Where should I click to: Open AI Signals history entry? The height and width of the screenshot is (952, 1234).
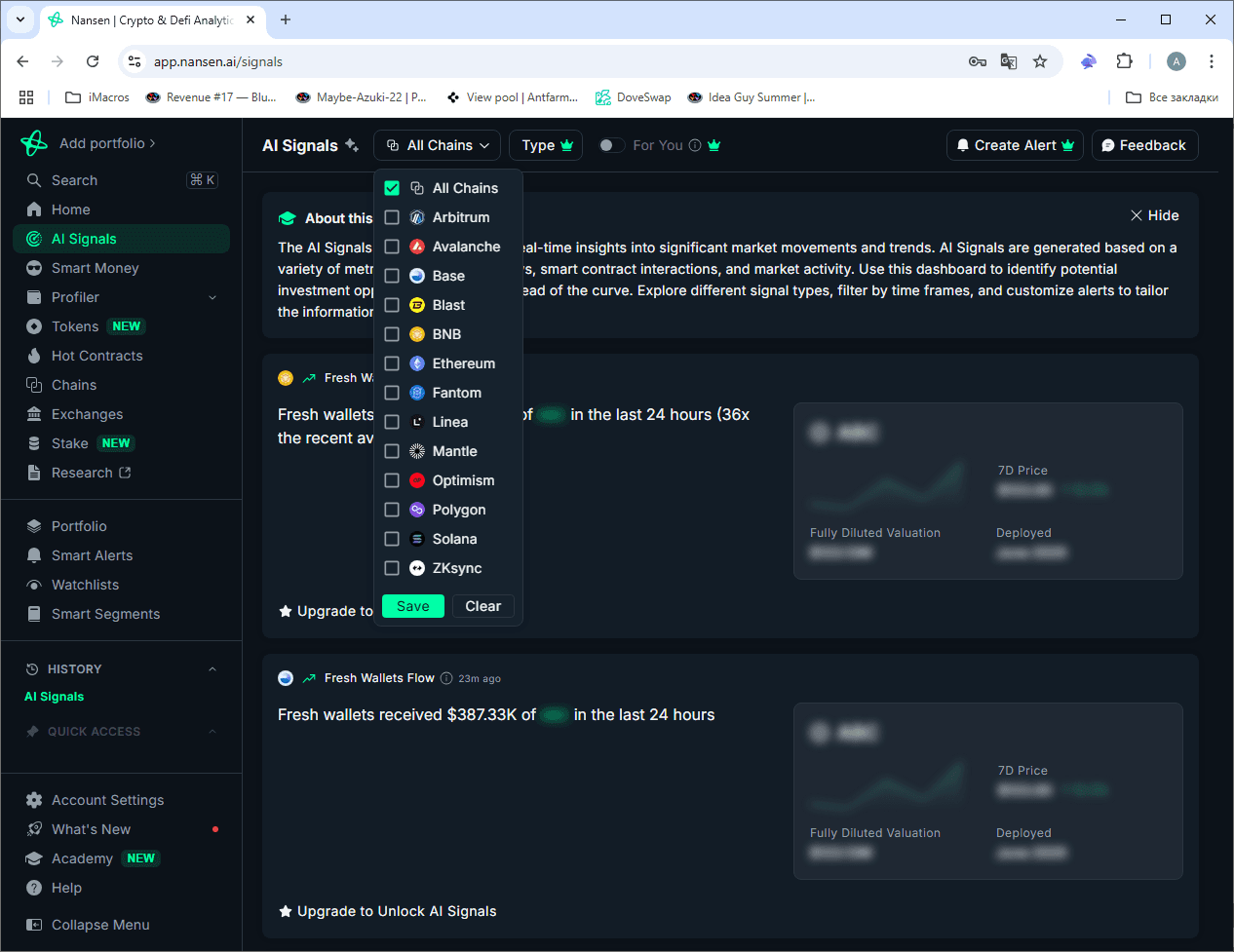click(55, 697)
